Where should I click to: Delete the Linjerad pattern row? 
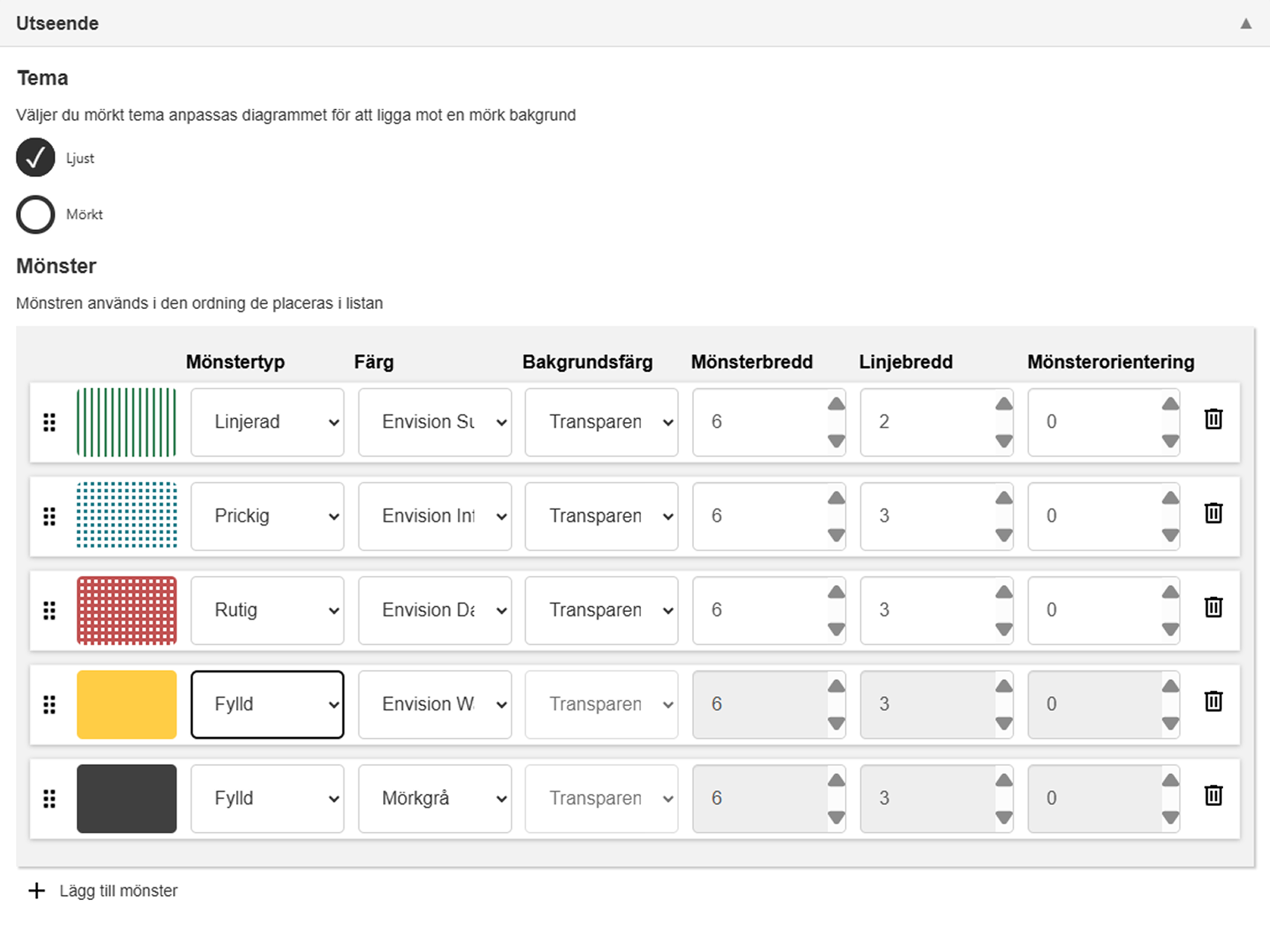1213,419
